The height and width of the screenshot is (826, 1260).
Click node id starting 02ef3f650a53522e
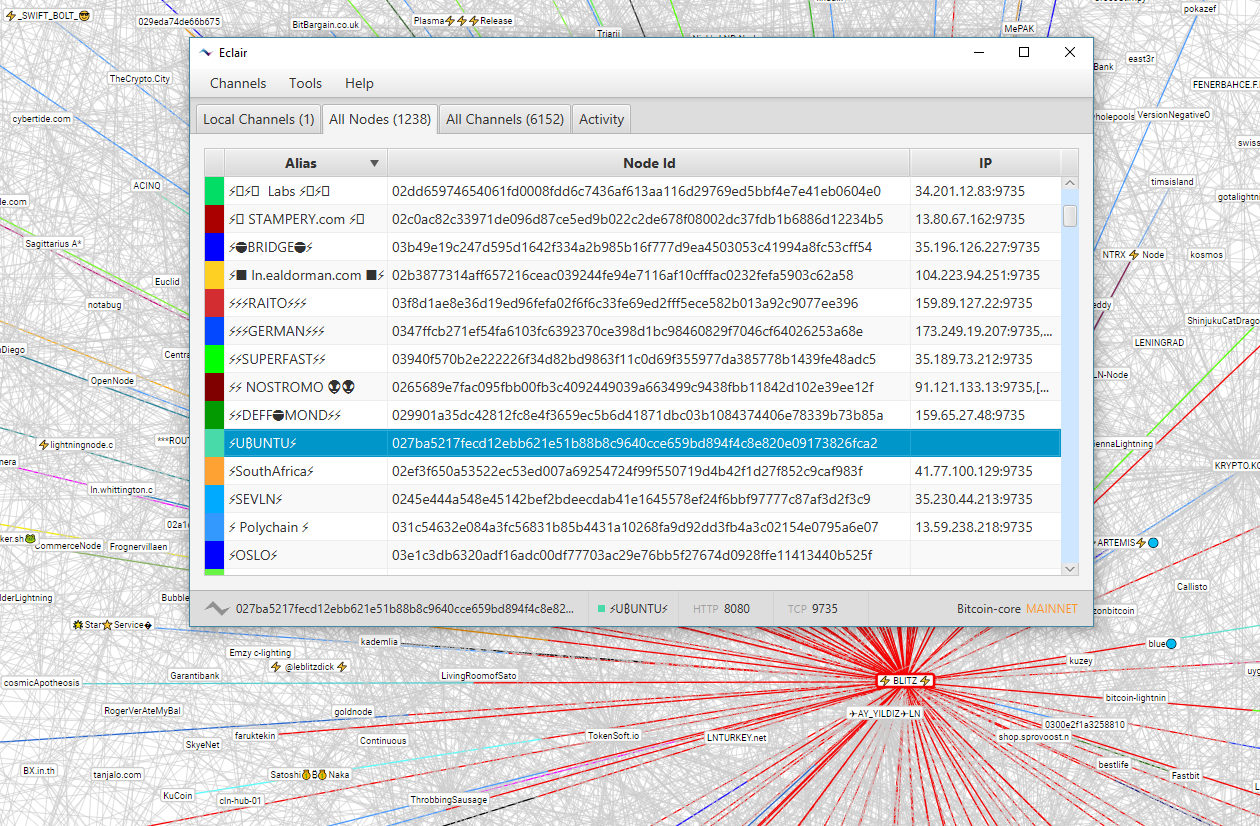(649, 471)
